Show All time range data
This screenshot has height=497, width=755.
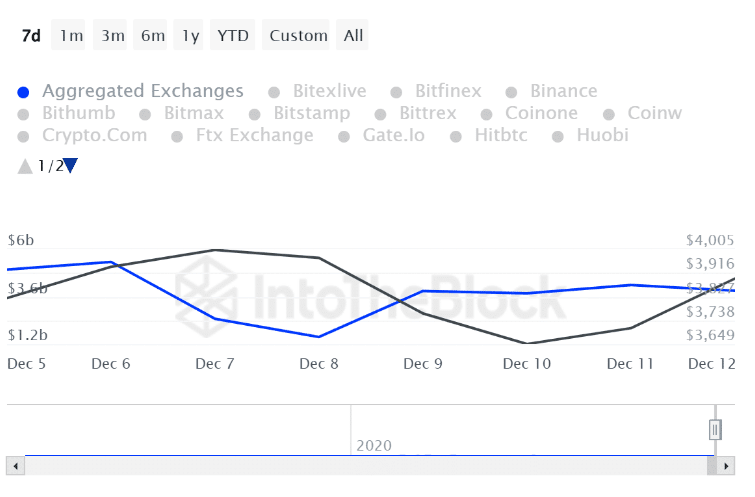pyautogui.click(x=353, y=36)
